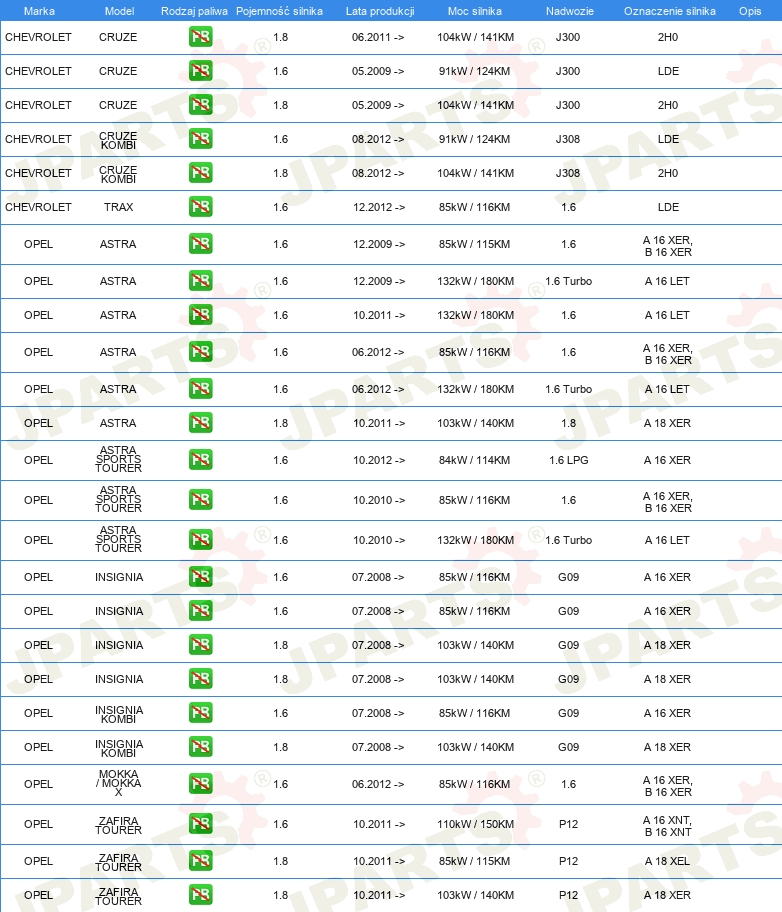Select the 91kW / 124KM cell in J308 row
782x912 pixels.
click(475, 139)
